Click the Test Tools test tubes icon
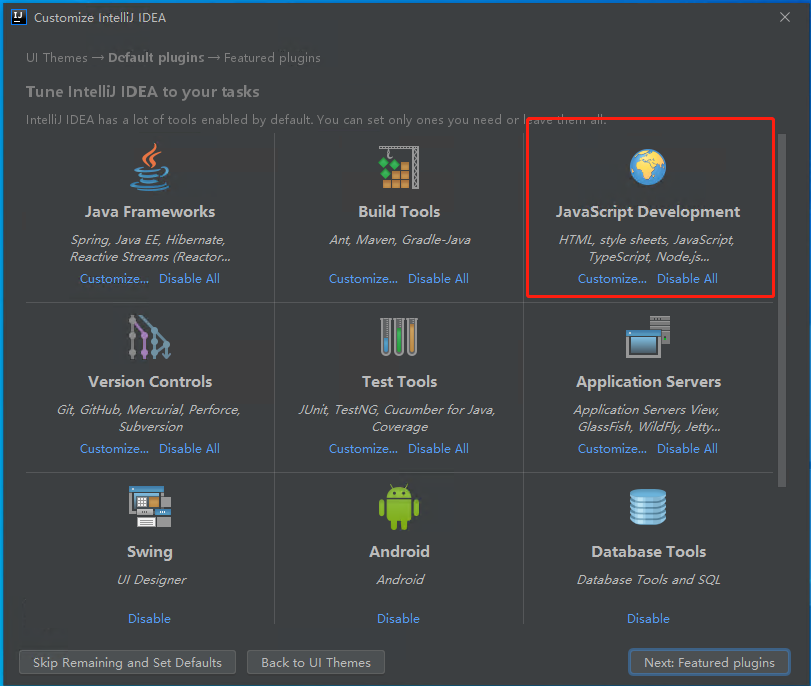Image resolution: width=811 pixels, height=686 pixels. 399,337
